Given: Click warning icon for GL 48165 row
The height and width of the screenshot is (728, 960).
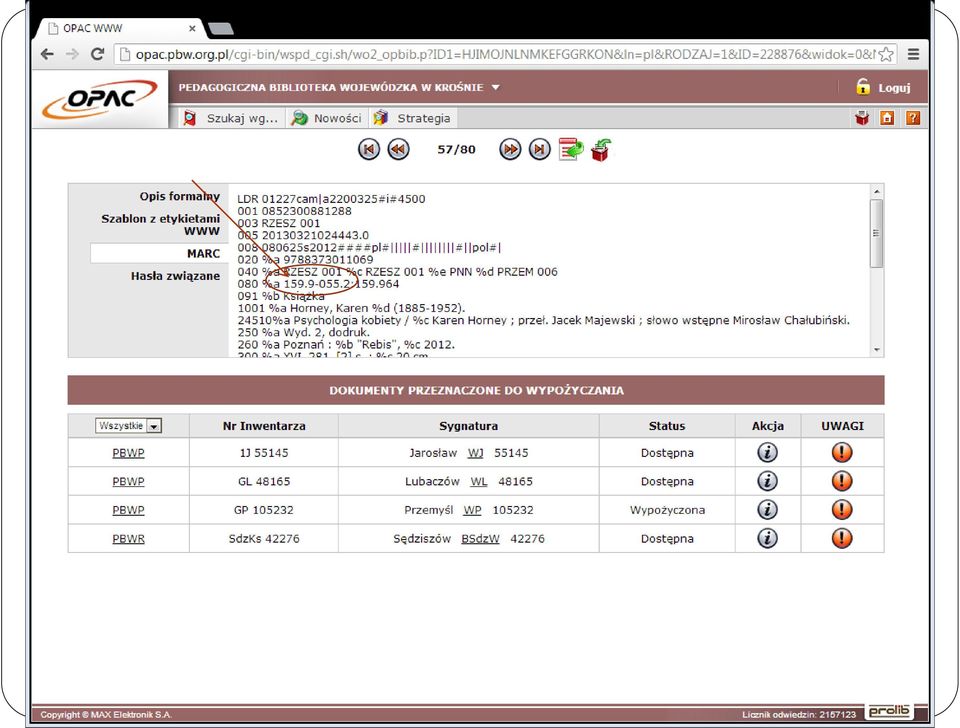Looking at the screenshot, I should click(842, 481).
